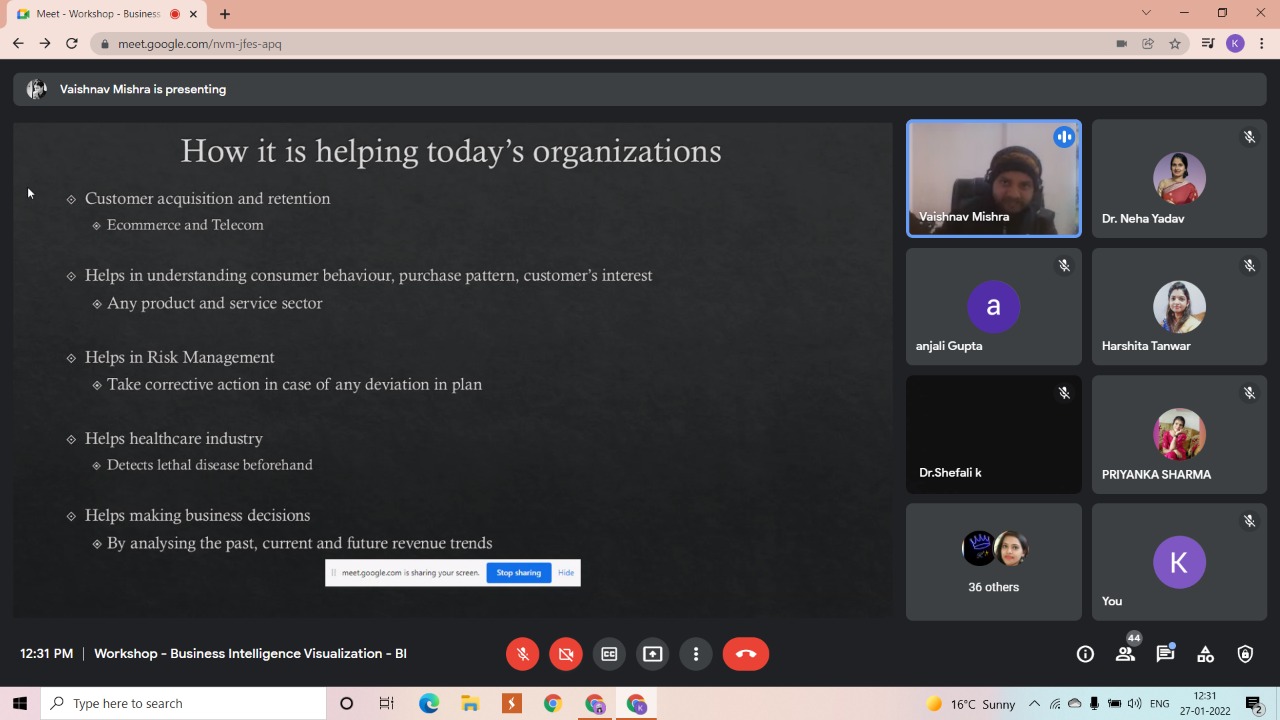Click the Stop sharing button
1280x720 pixels.
(x=518, y=573)
